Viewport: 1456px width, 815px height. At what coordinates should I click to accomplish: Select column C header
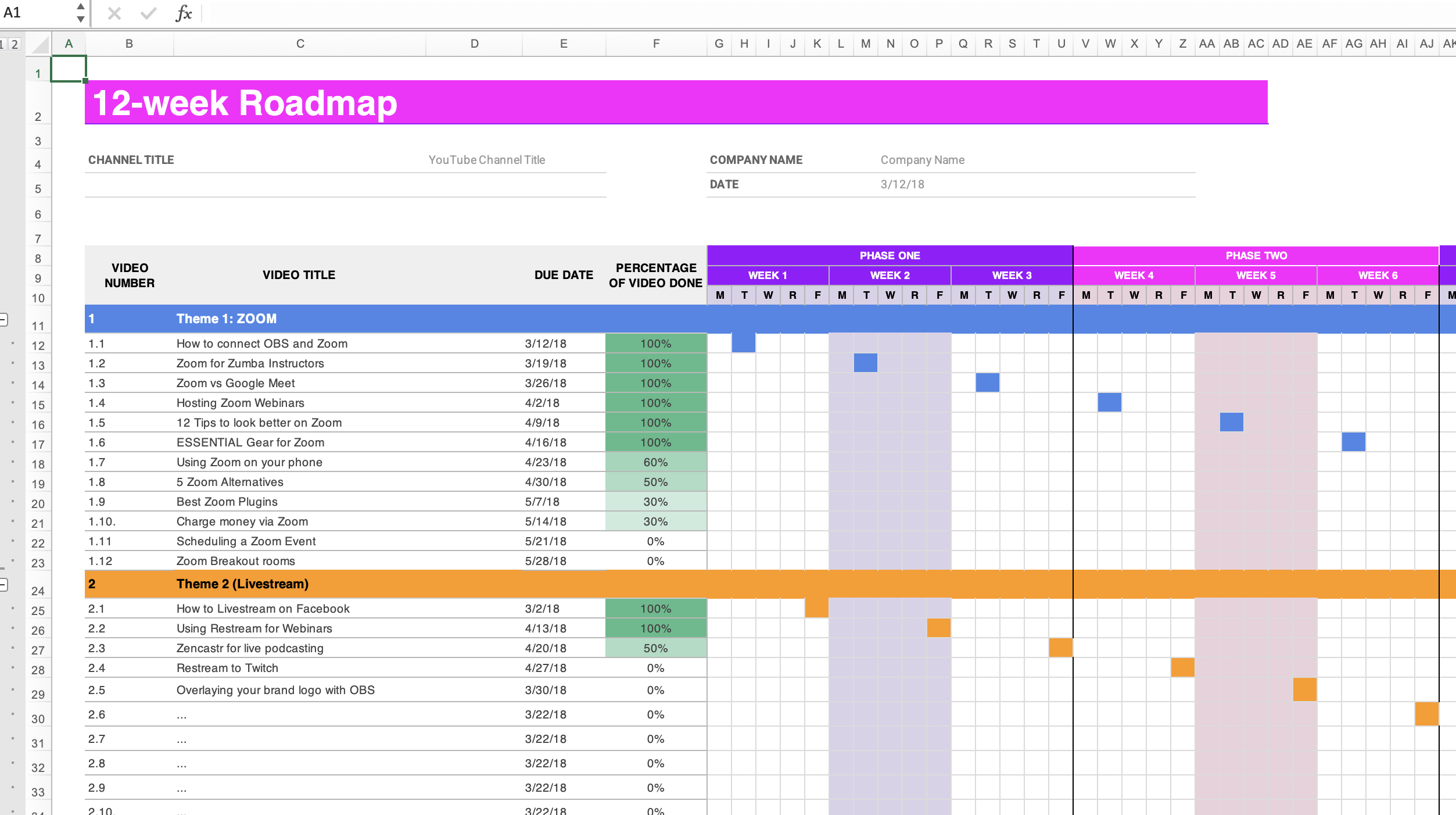[x=300, y=44]
